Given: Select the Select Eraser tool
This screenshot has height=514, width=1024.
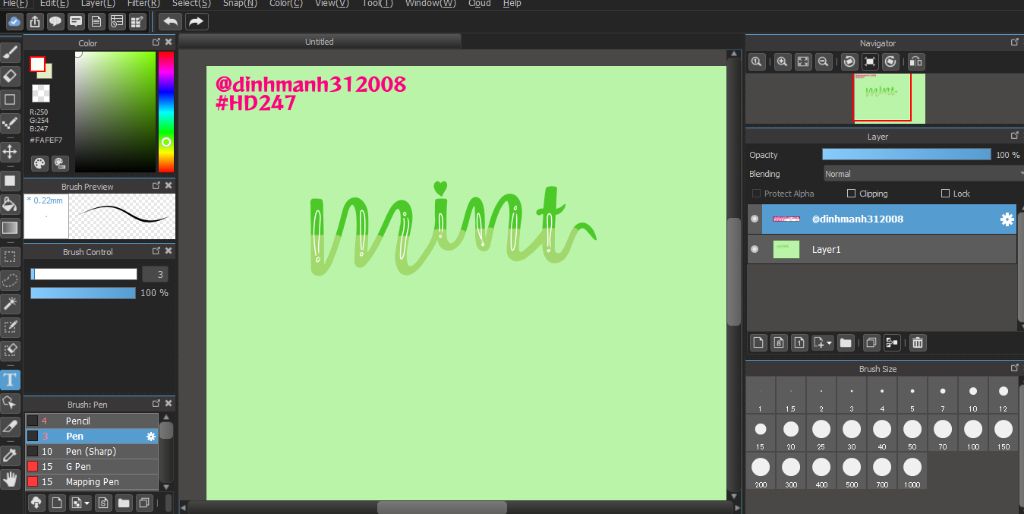Looking at the screenshot, I should coord(10,351).
